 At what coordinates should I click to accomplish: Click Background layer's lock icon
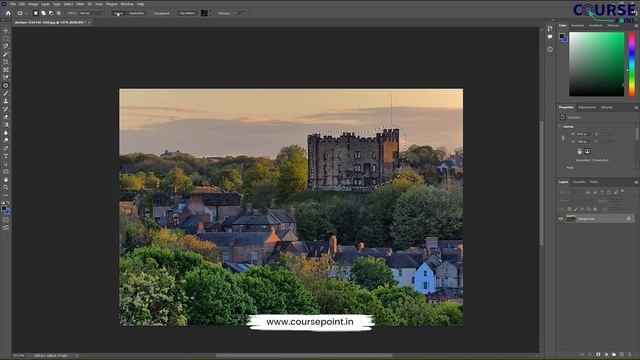(629, 219)
